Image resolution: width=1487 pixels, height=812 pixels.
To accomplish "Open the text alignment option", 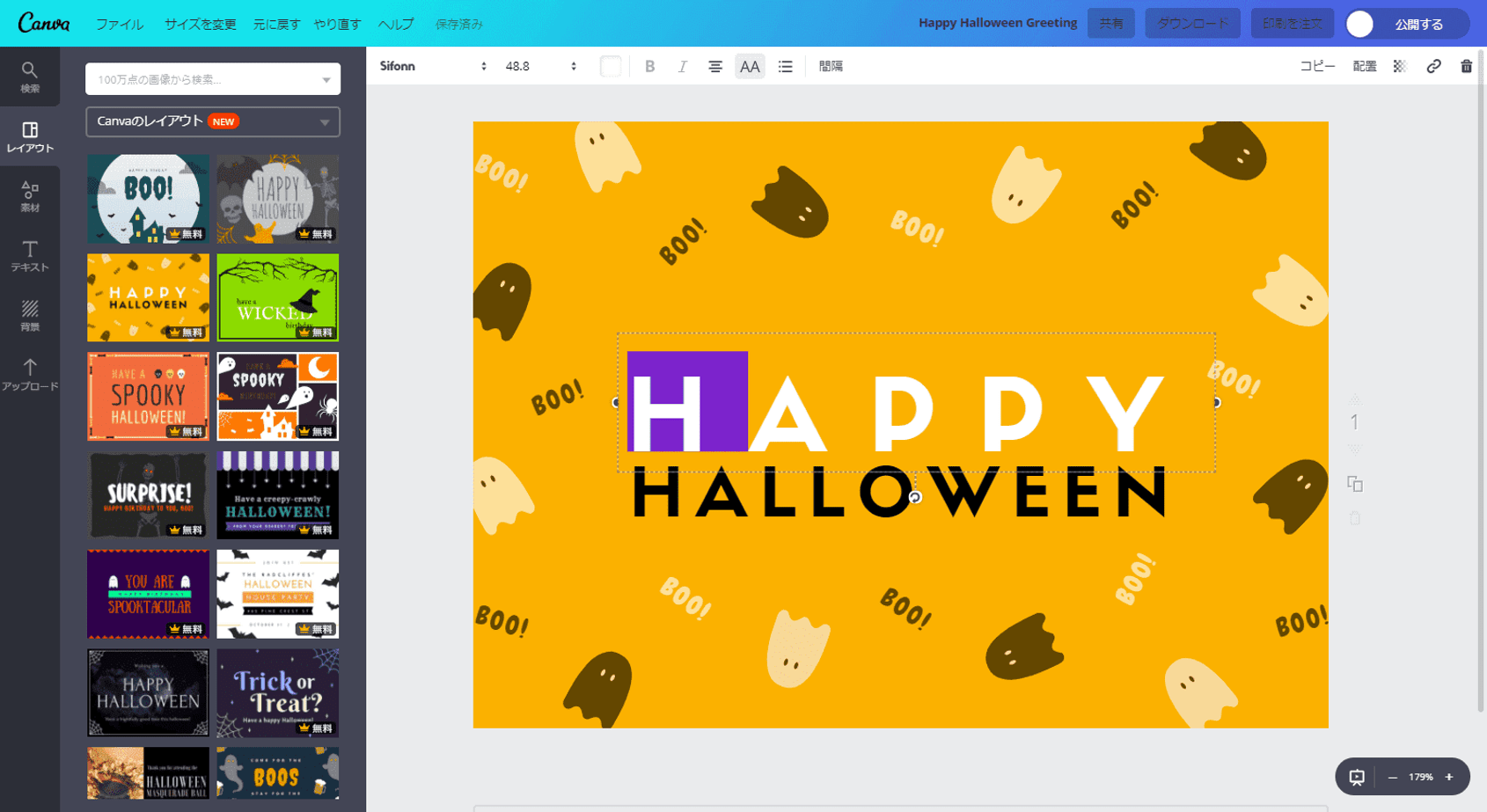I will [x=715, y=66].
